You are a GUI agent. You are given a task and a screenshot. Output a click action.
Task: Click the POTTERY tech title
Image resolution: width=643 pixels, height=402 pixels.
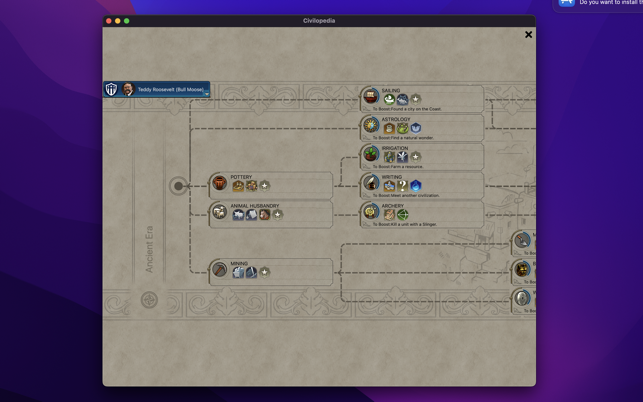coord(241,177)
